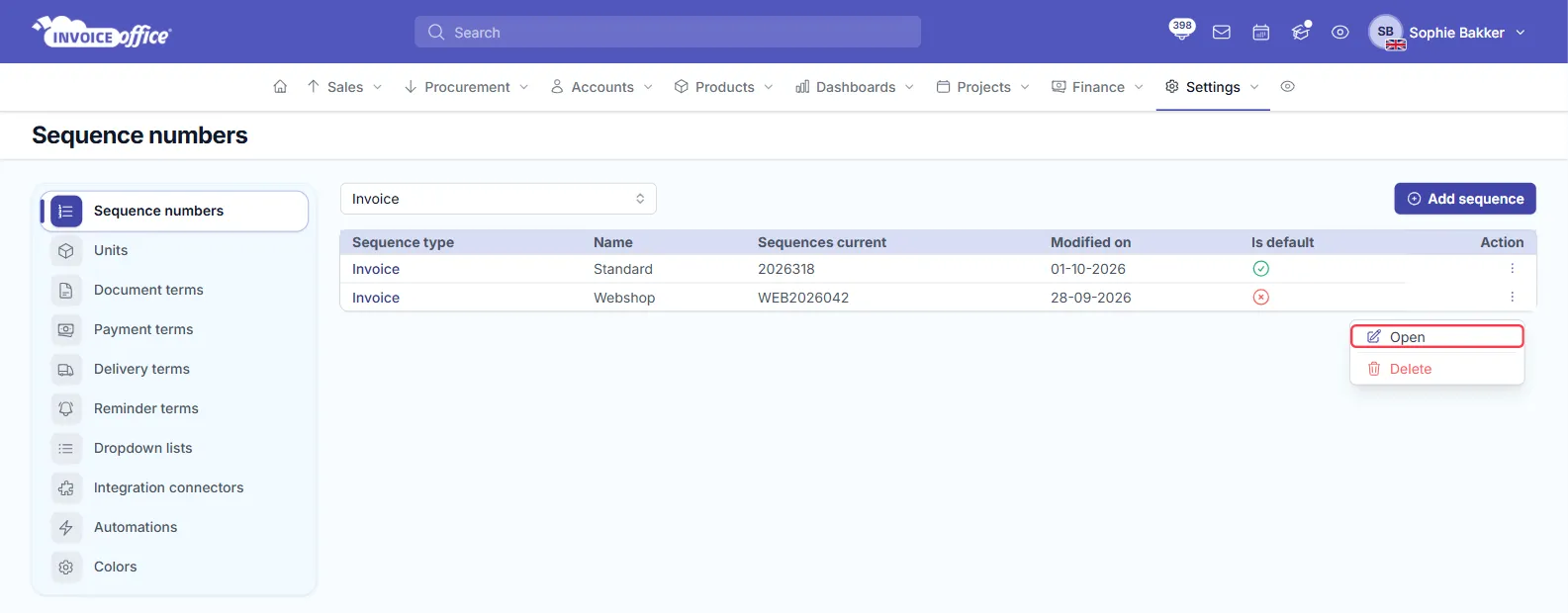
Task: Click the Automations lightning icon
Action: click(x=66, y=527)
